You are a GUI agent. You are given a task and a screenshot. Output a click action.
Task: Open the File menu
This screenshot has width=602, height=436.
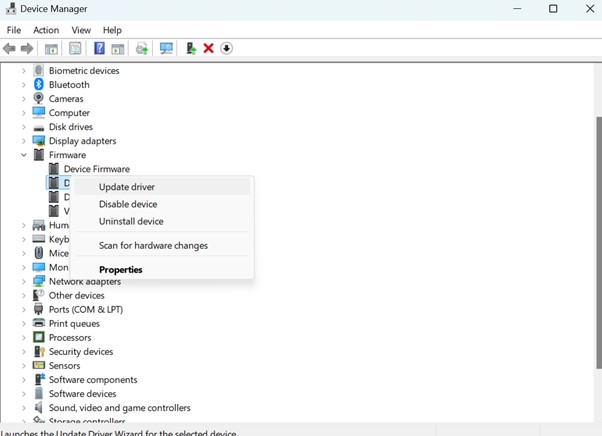point(14,30)
